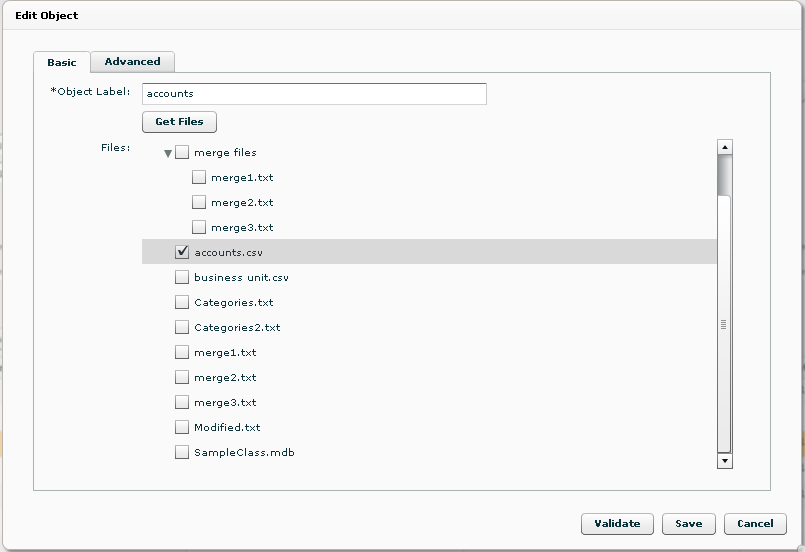Viewport: 805px width, 552px height.
Task: Check Categories2.txt in the files list
Action: [182, 327]
